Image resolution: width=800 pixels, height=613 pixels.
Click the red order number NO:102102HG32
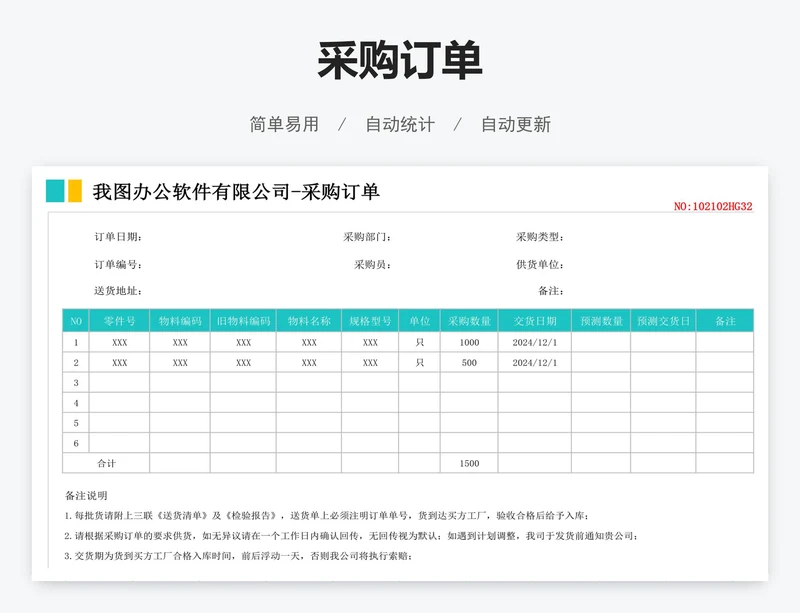[x=713, y=206]
